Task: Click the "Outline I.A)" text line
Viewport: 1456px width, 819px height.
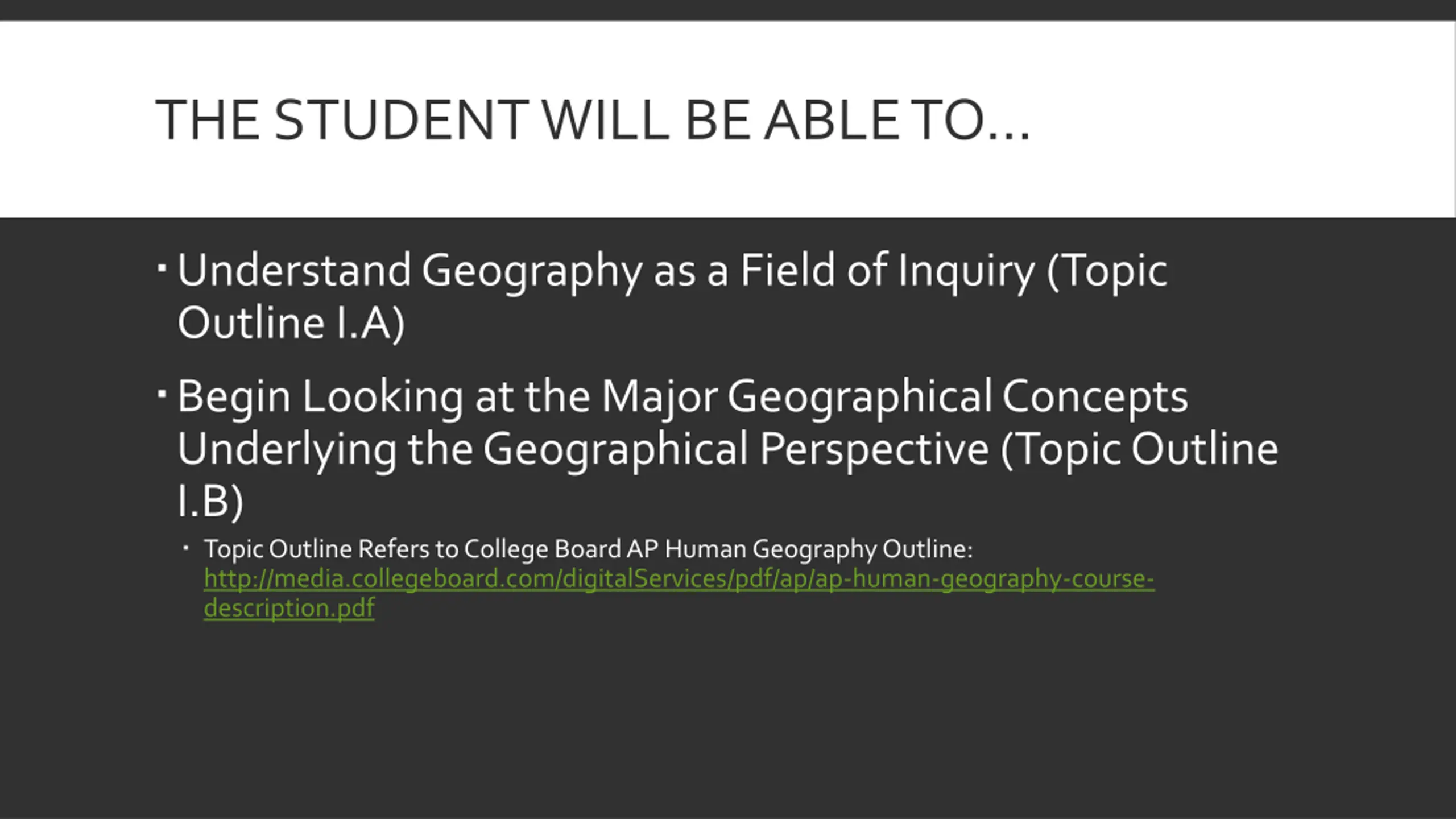Action: click(291, 323)
